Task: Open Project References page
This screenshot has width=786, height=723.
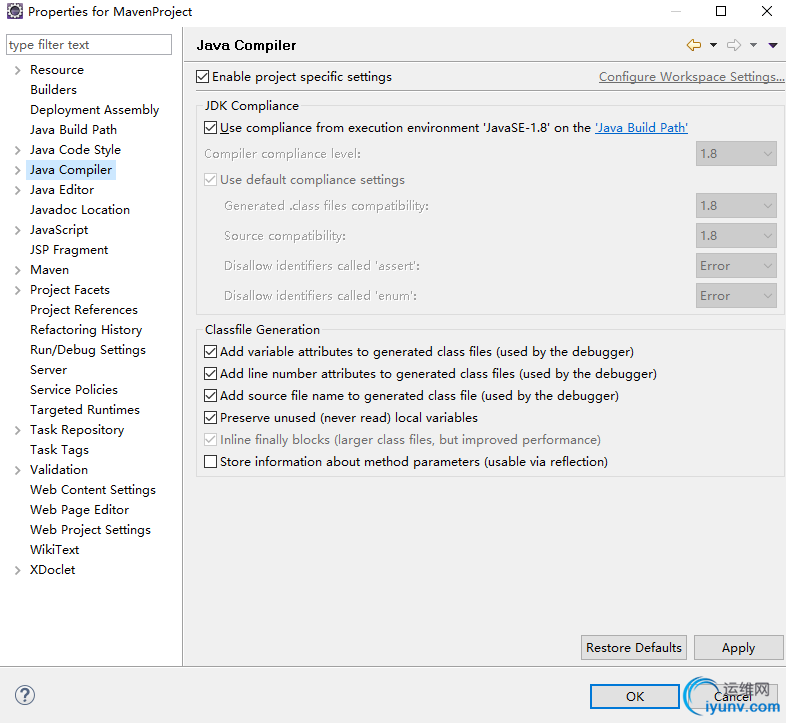Action: click(x=84, y=310)
